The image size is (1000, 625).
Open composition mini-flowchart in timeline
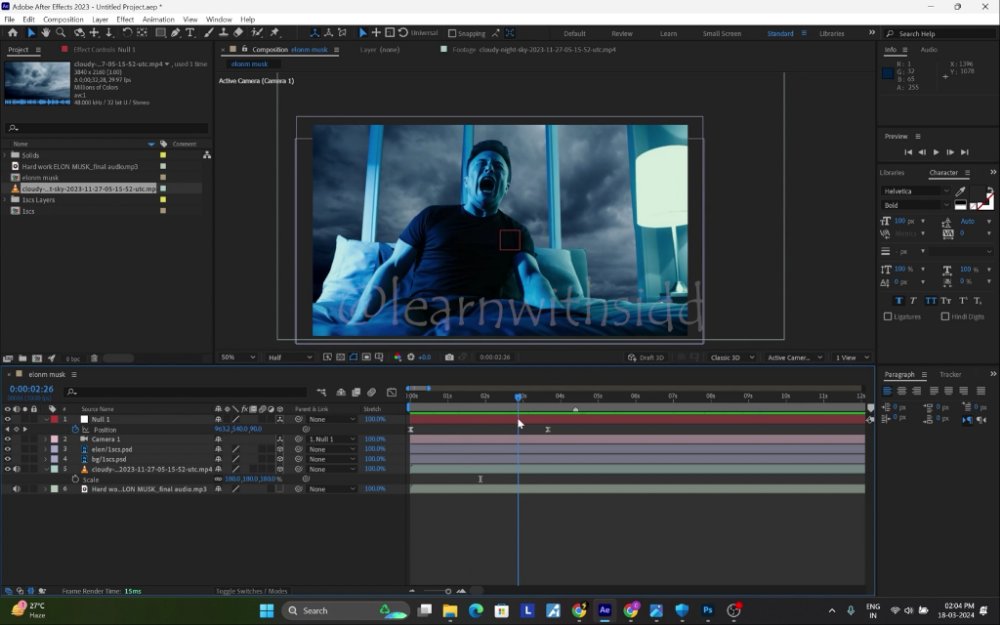[x=321, y=392]
